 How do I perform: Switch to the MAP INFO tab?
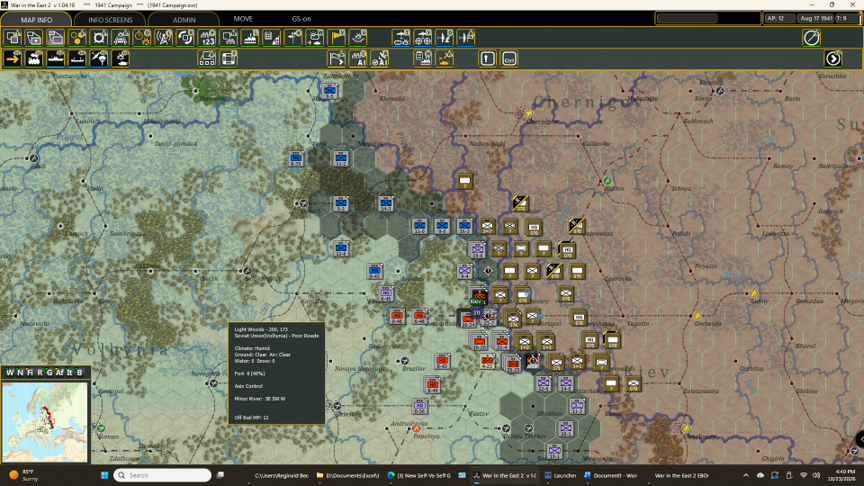[x=36, y=19]
